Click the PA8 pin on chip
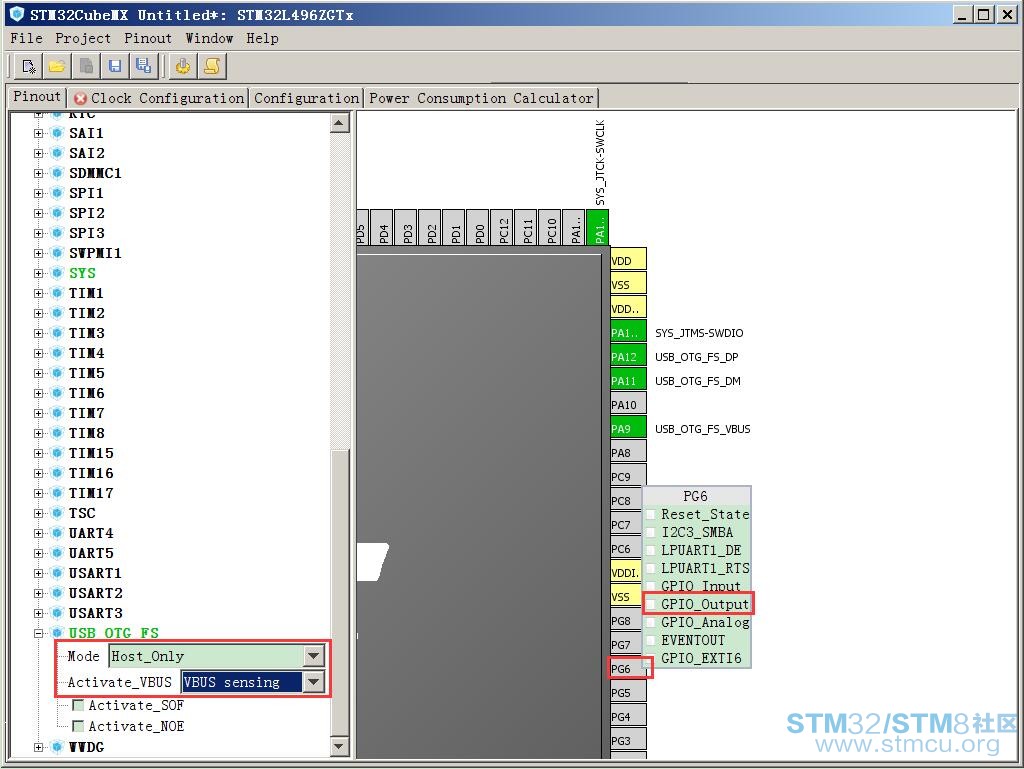Screen dimensions: 1024x769 pos(628,453)
